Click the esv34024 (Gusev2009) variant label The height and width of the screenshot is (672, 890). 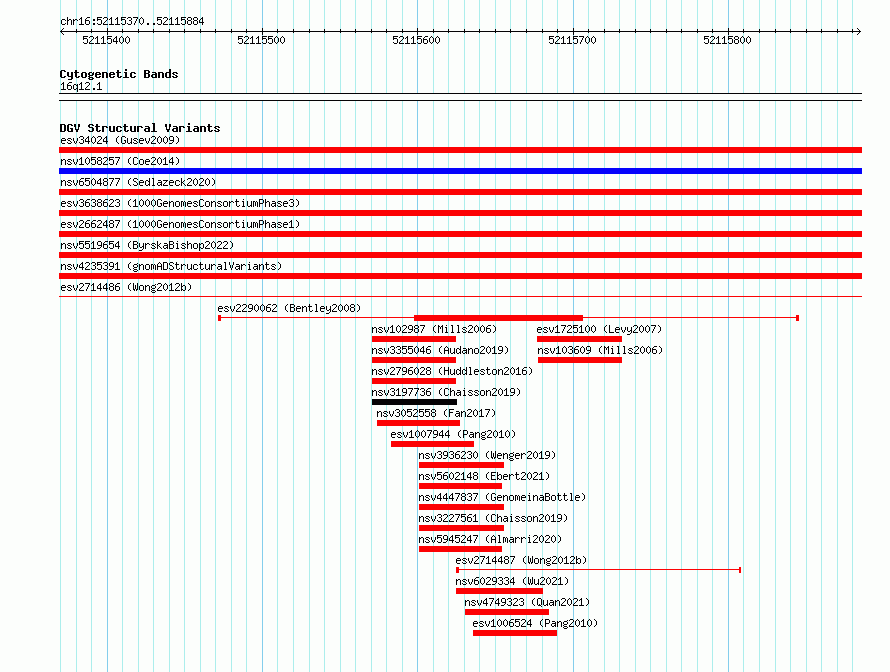point(120,140)
